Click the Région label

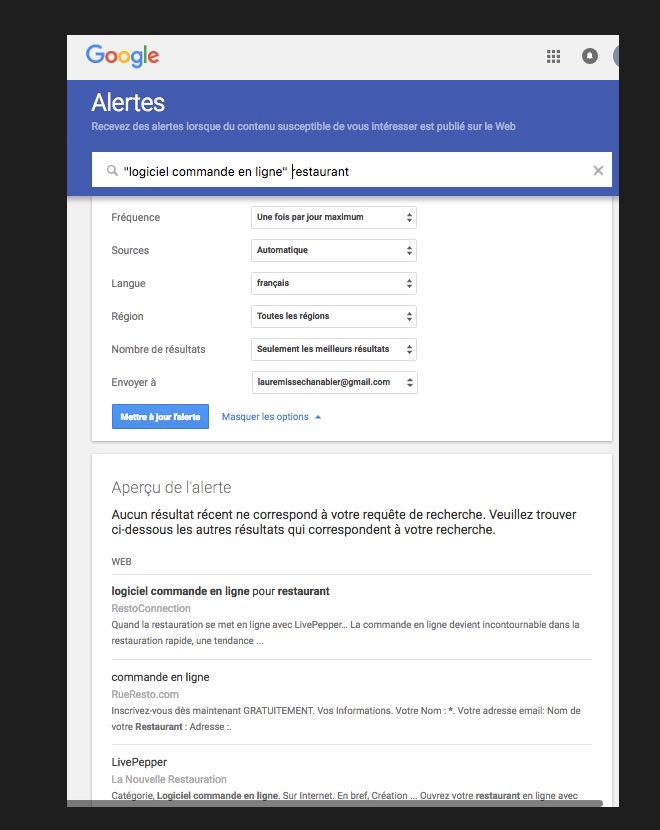tap(127, 317)
